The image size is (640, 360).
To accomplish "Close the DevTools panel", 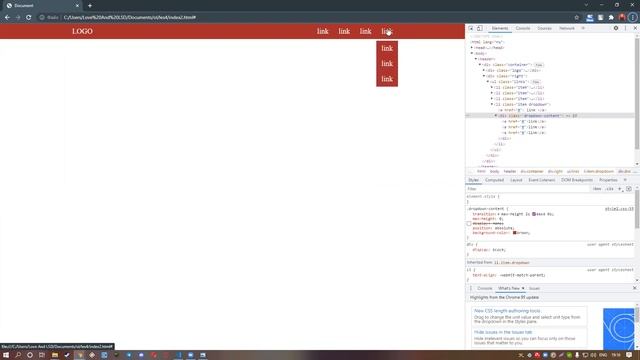I will coord(635,28).
